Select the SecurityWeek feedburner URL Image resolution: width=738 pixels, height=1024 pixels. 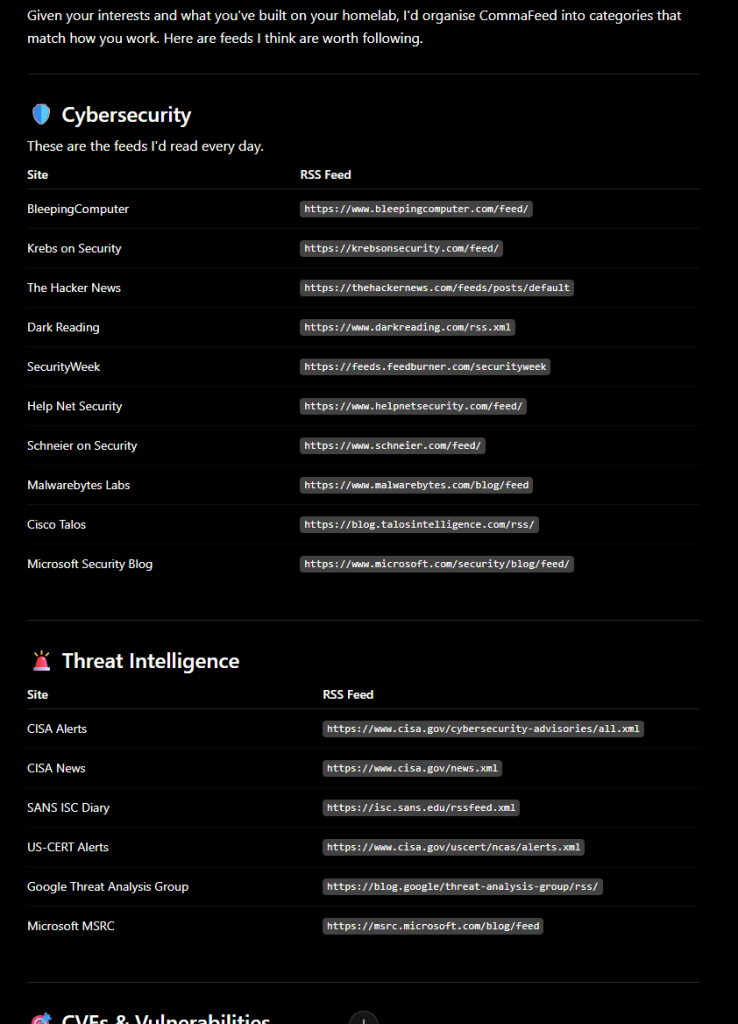click(425, 367)
